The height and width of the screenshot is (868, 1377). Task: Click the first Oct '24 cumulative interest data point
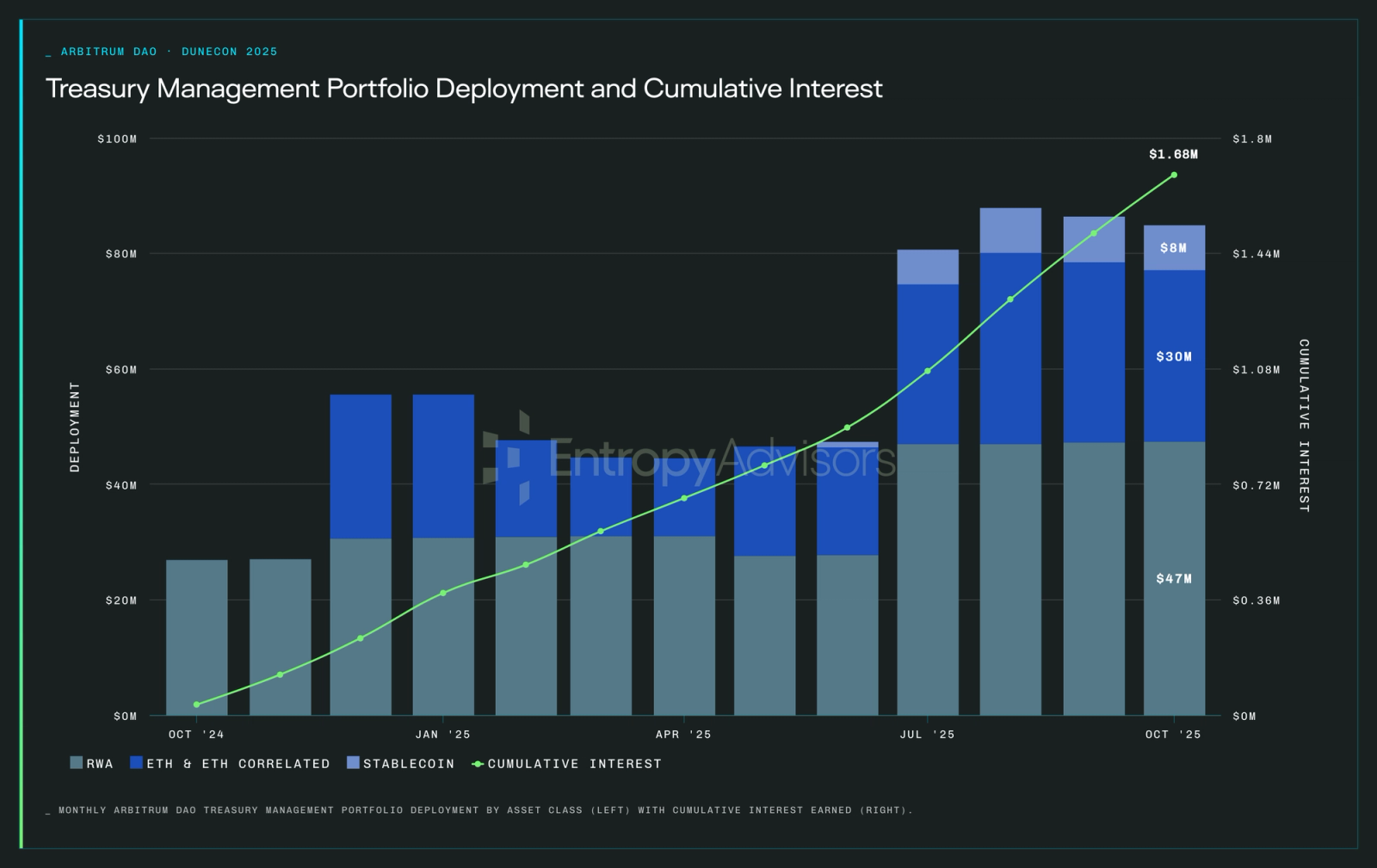(197, 705)
